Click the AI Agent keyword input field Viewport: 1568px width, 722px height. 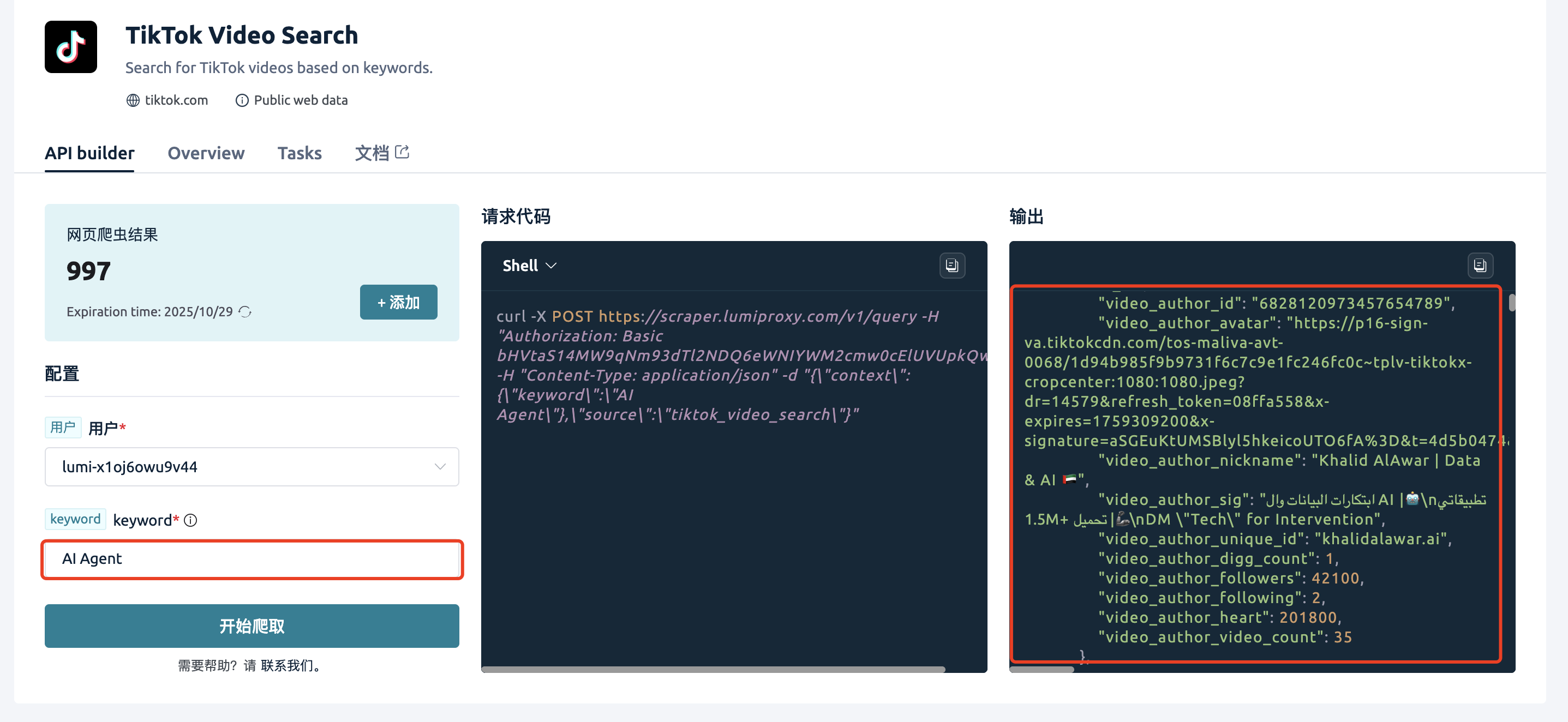pos(252,559)
